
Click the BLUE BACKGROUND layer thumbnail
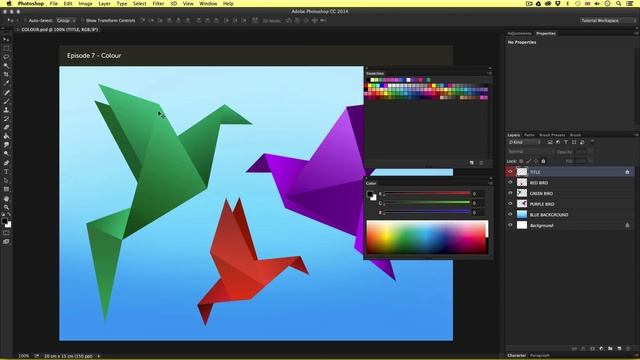tap(522, 214)
